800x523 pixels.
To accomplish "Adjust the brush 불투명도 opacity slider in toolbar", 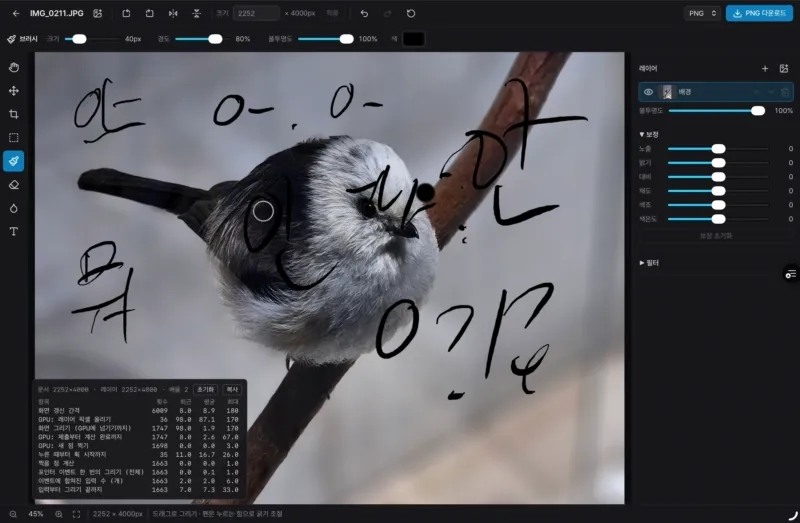I will 326,39.
